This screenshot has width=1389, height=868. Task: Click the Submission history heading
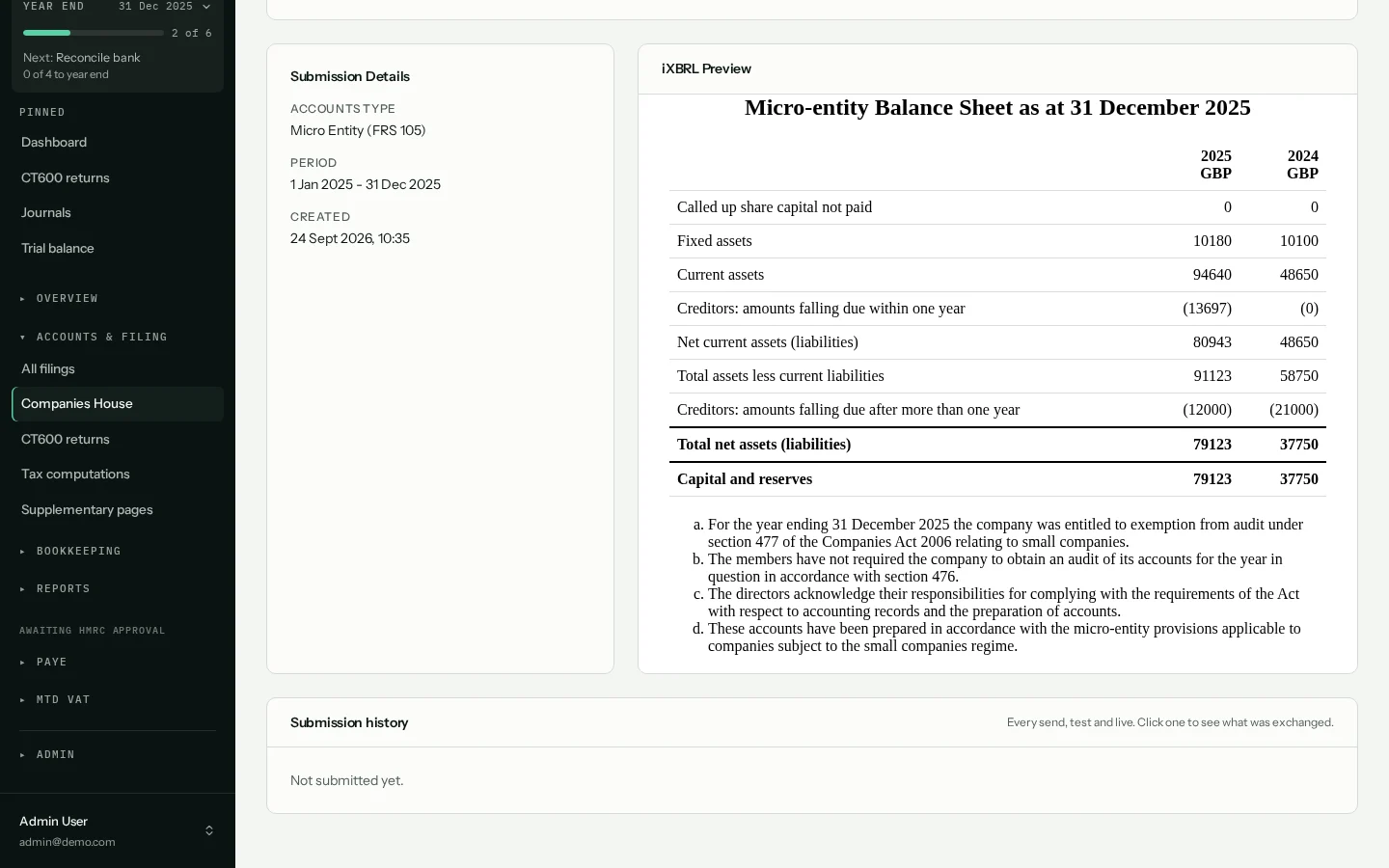[349, 723]
